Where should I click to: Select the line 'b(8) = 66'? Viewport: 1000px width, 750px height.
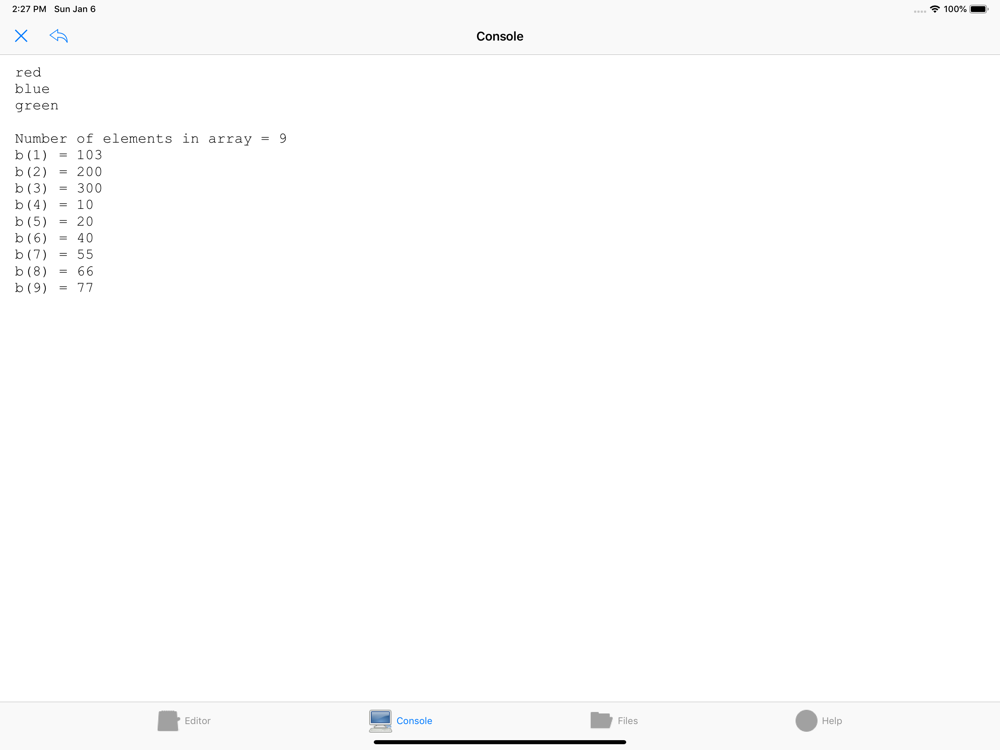click(x=54, y=271)
